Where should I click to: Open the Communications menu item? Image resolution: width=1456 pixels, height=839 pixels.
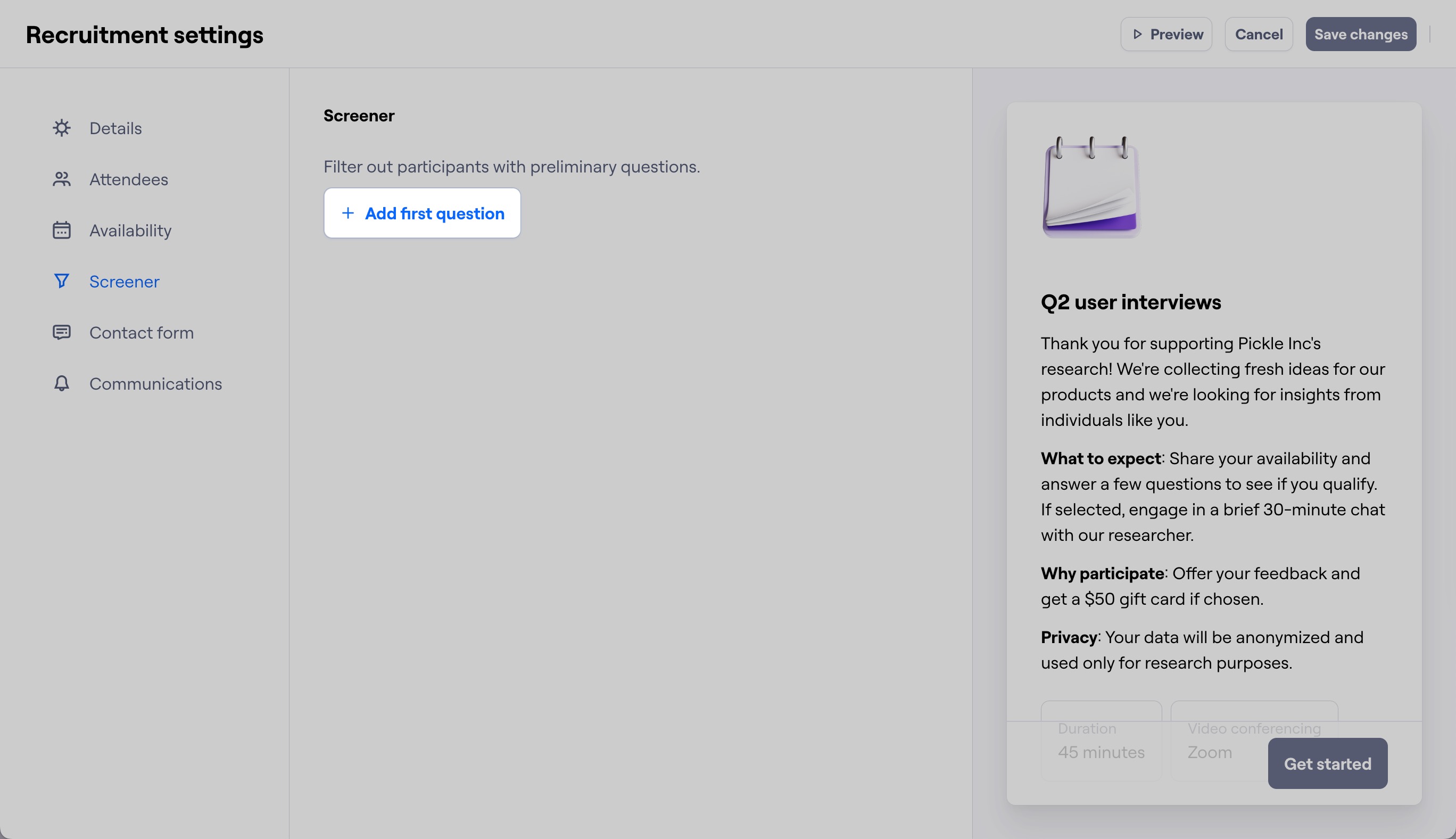coord(155,384)
